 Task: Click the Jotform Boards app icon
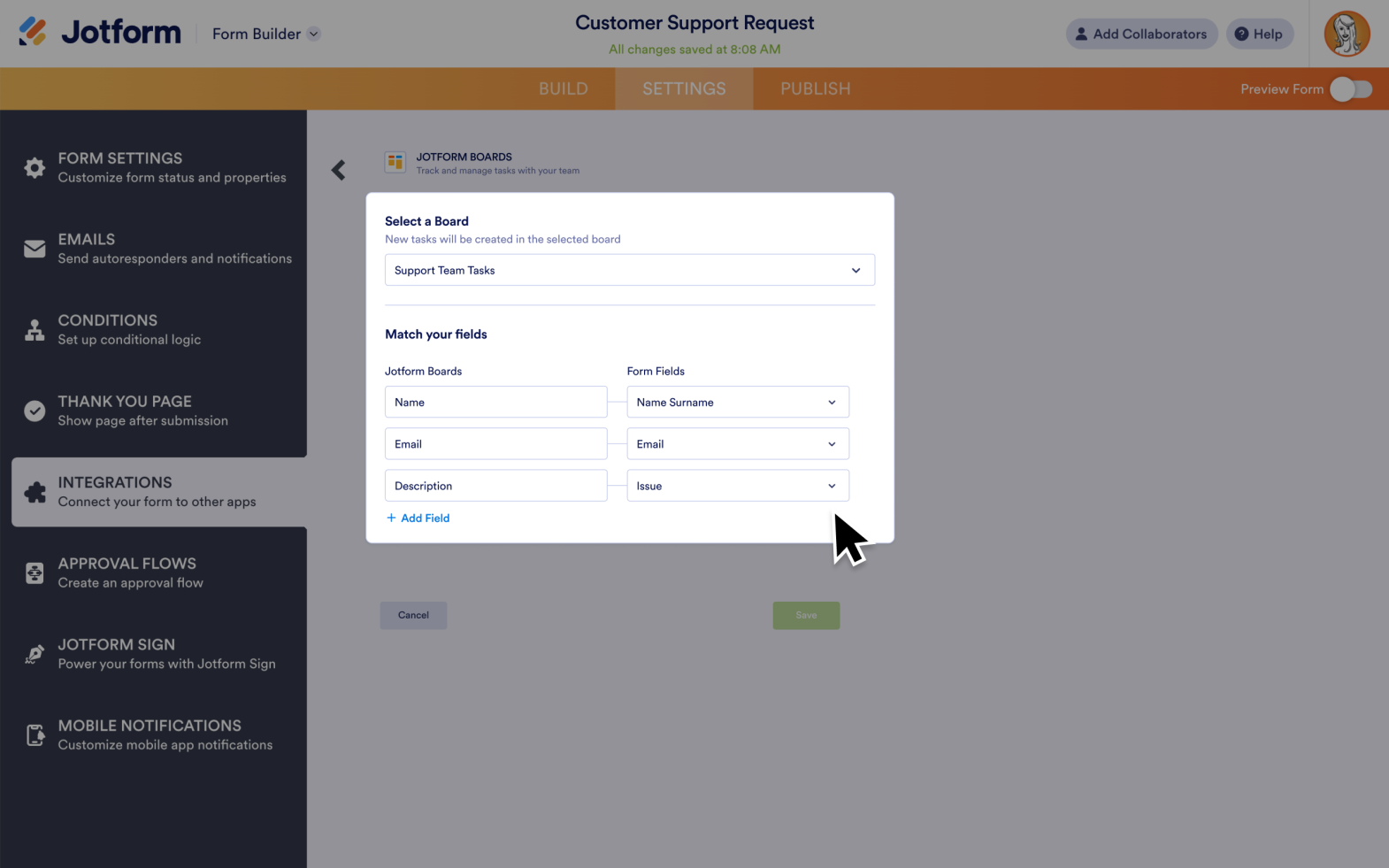395,162
